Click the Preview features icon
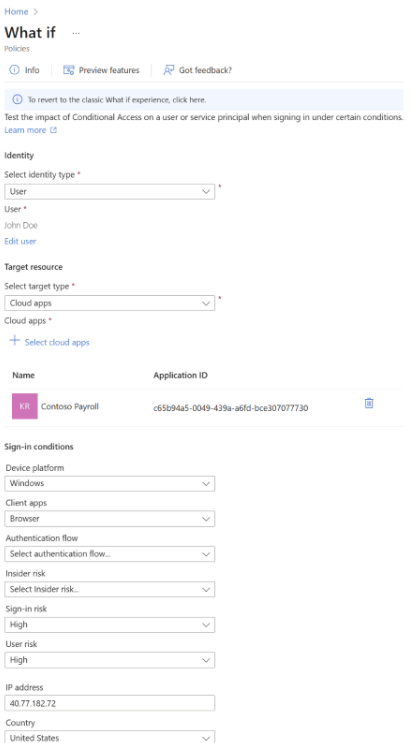Image resolution: width=413 pixels, height=743 pixels. coord(69,70)
